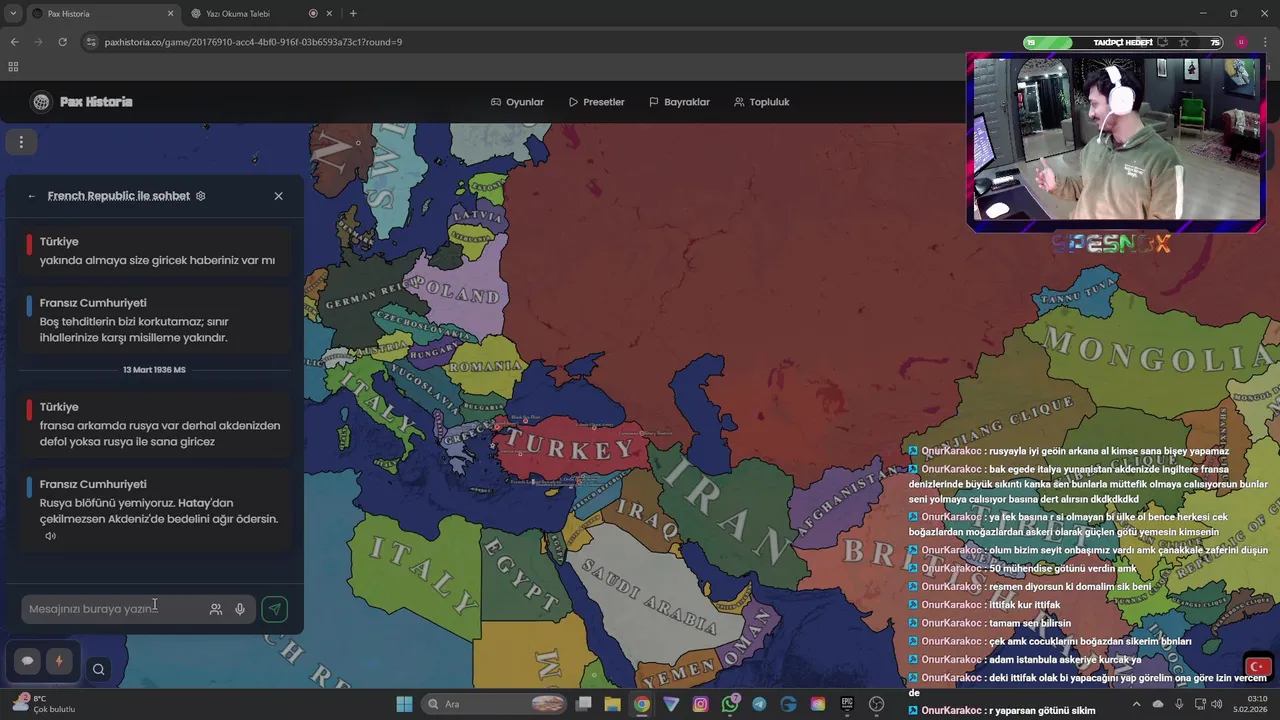
Task: Open the apps grid shortcut
Action: point(13,67)
